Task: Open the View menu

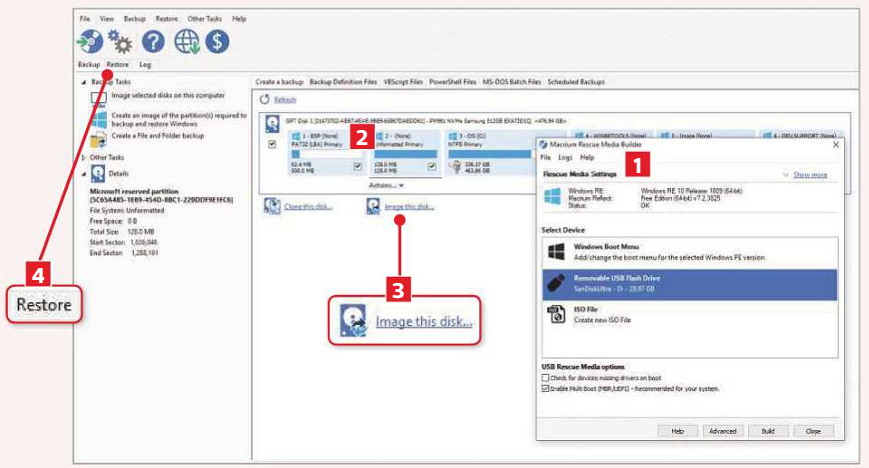Action: (x=106, y=19)
